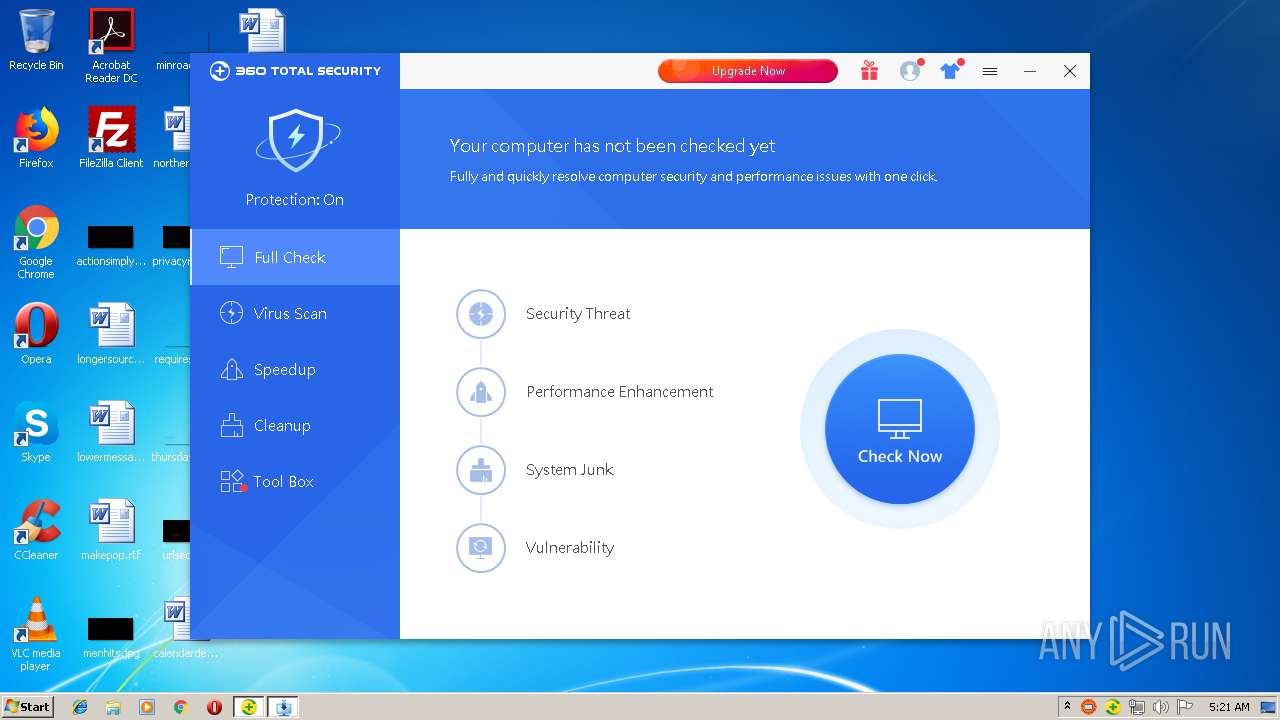The image size is (1280, 720).
Task: Select the actionsimply... file
Action: tap(111, 246)
